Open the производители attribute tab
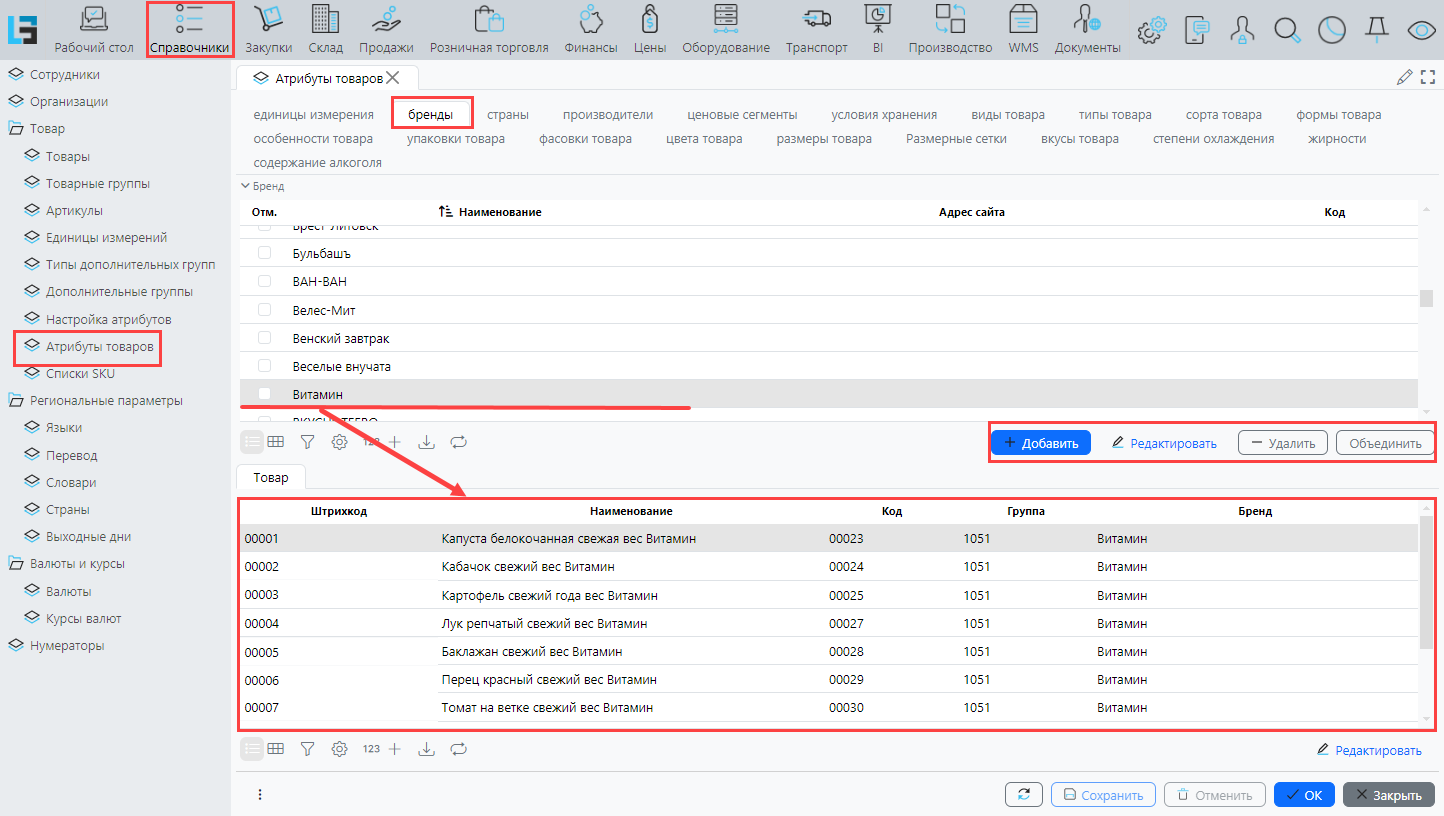Image resolution: width=1444 pixels, height=816 pixels. (607, 115)
